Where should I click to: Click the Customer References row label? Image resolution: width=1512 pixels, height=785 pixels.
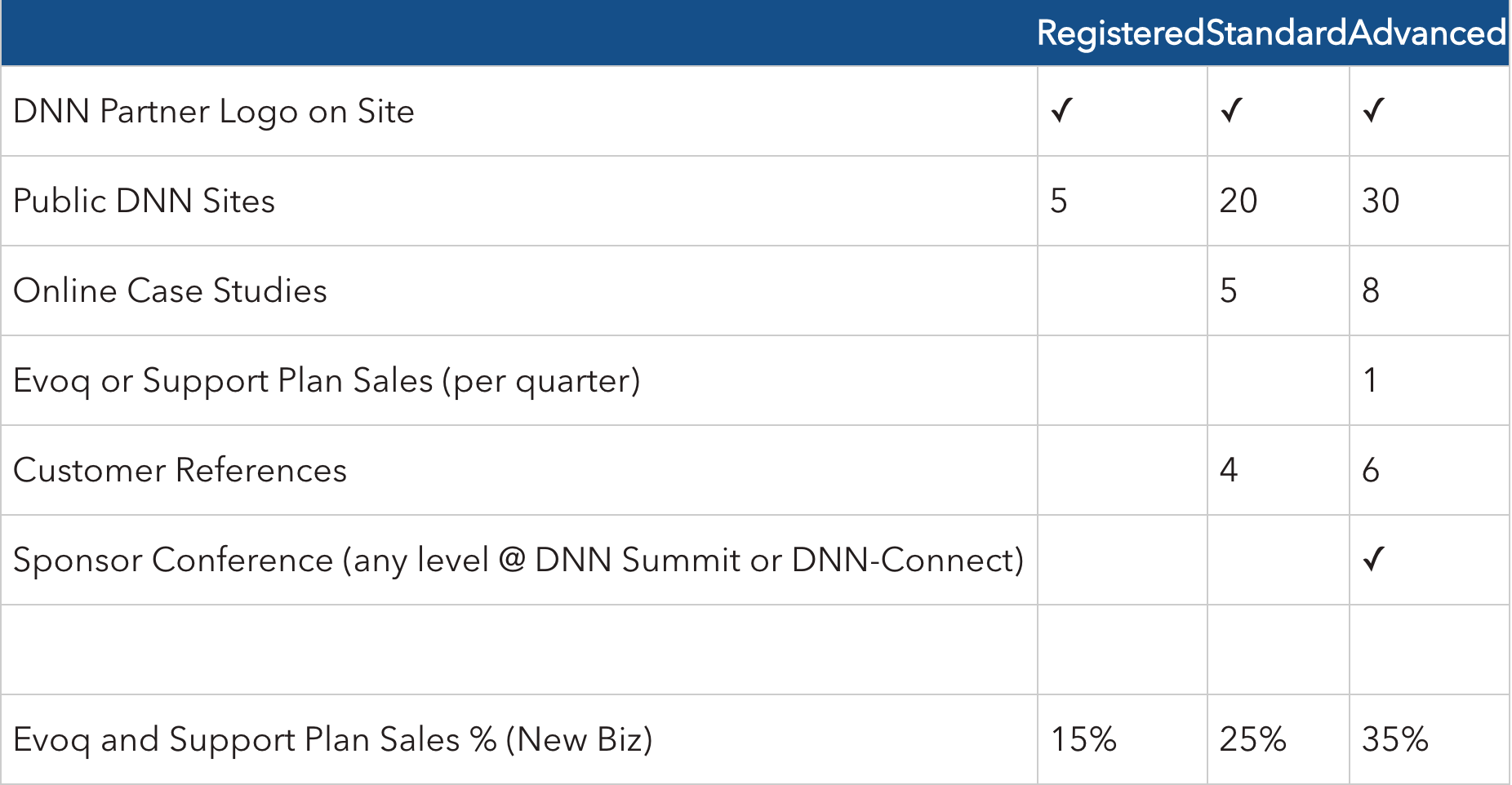click(180, 470)
